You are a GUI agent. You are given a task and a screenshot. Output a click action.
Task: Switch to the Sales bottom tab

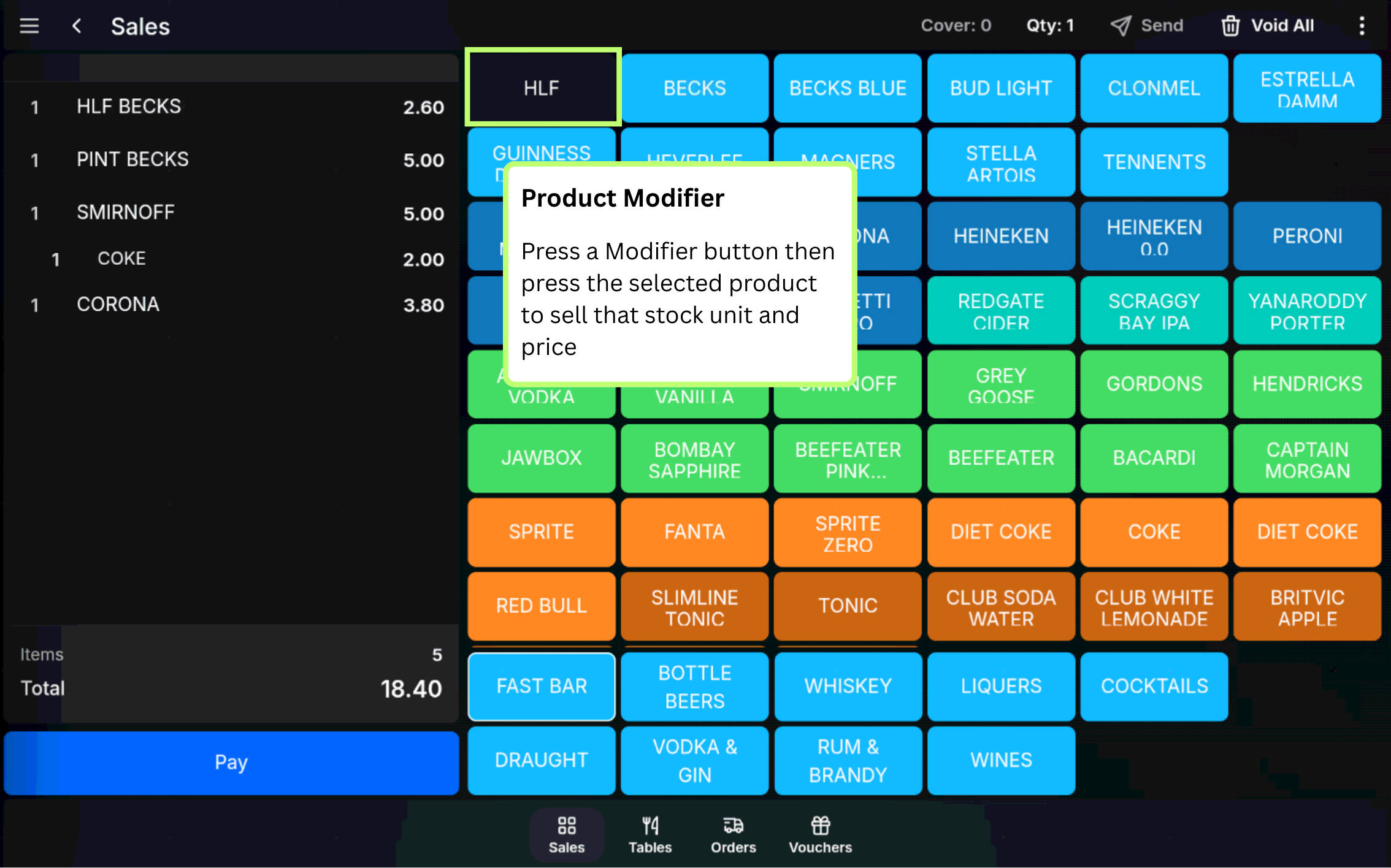567,834
